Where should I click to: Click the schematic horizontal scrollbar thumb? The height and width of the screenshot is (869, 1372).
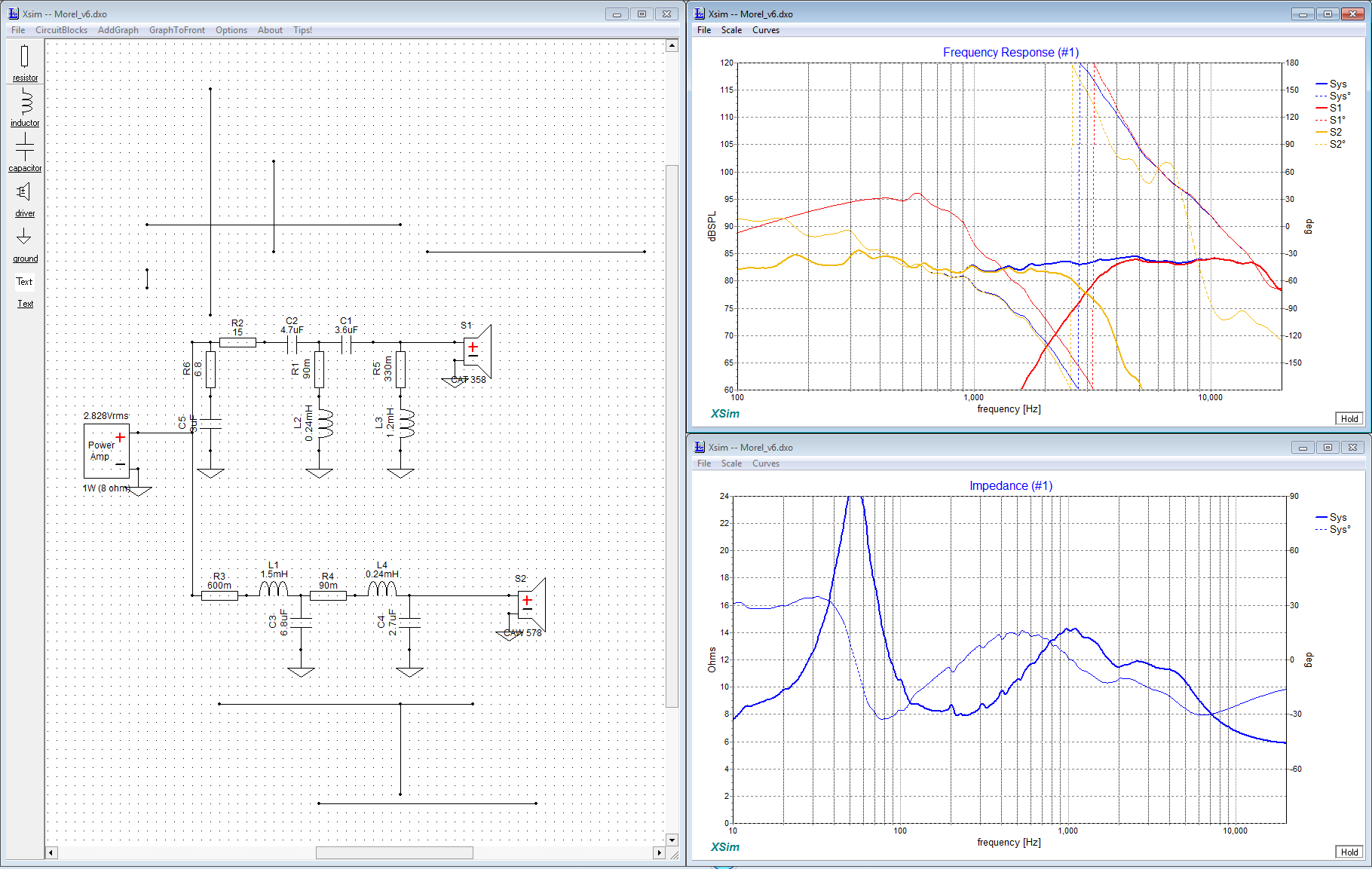pos(394,853)
